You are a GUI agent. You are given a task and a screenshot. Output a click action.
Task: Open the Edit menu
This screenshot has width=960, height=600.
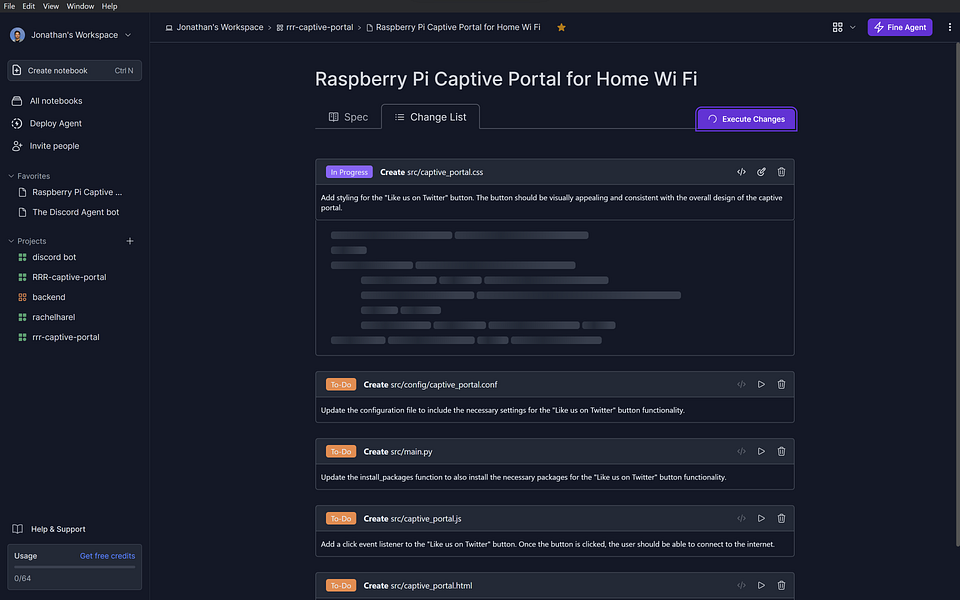[29, 6]
